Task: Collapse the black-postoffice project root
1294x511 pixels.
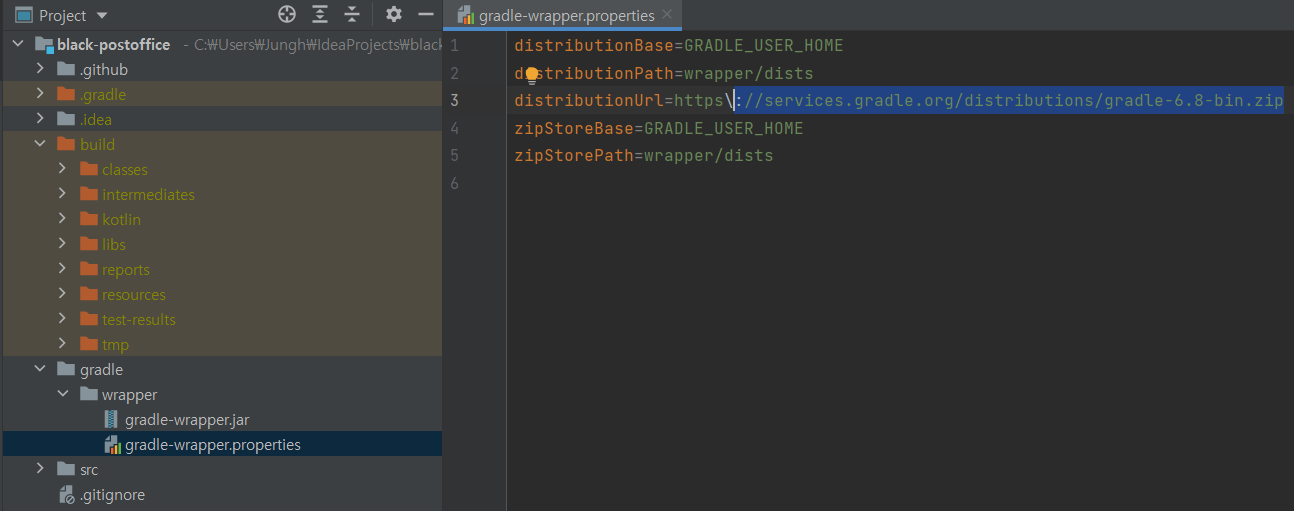Action: click(18, 44)
